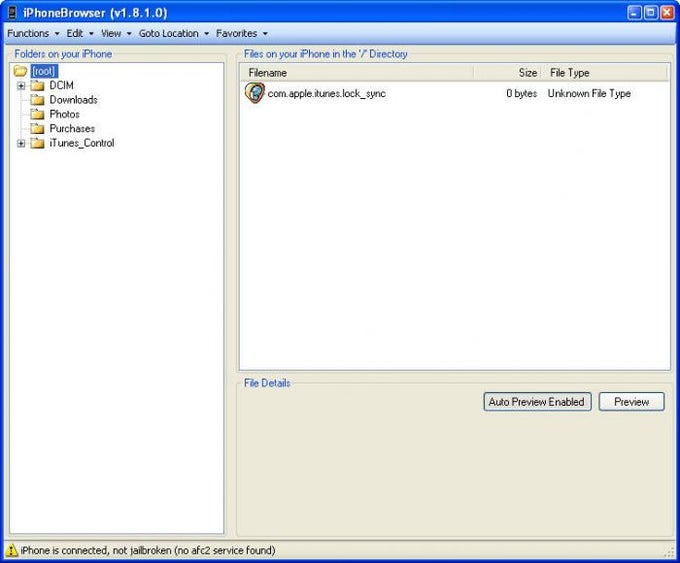Image resolution: width=680 pixels, height=563 pixels.
Task: Click the Favorites dropdown arrow
Action: [265, 34]
